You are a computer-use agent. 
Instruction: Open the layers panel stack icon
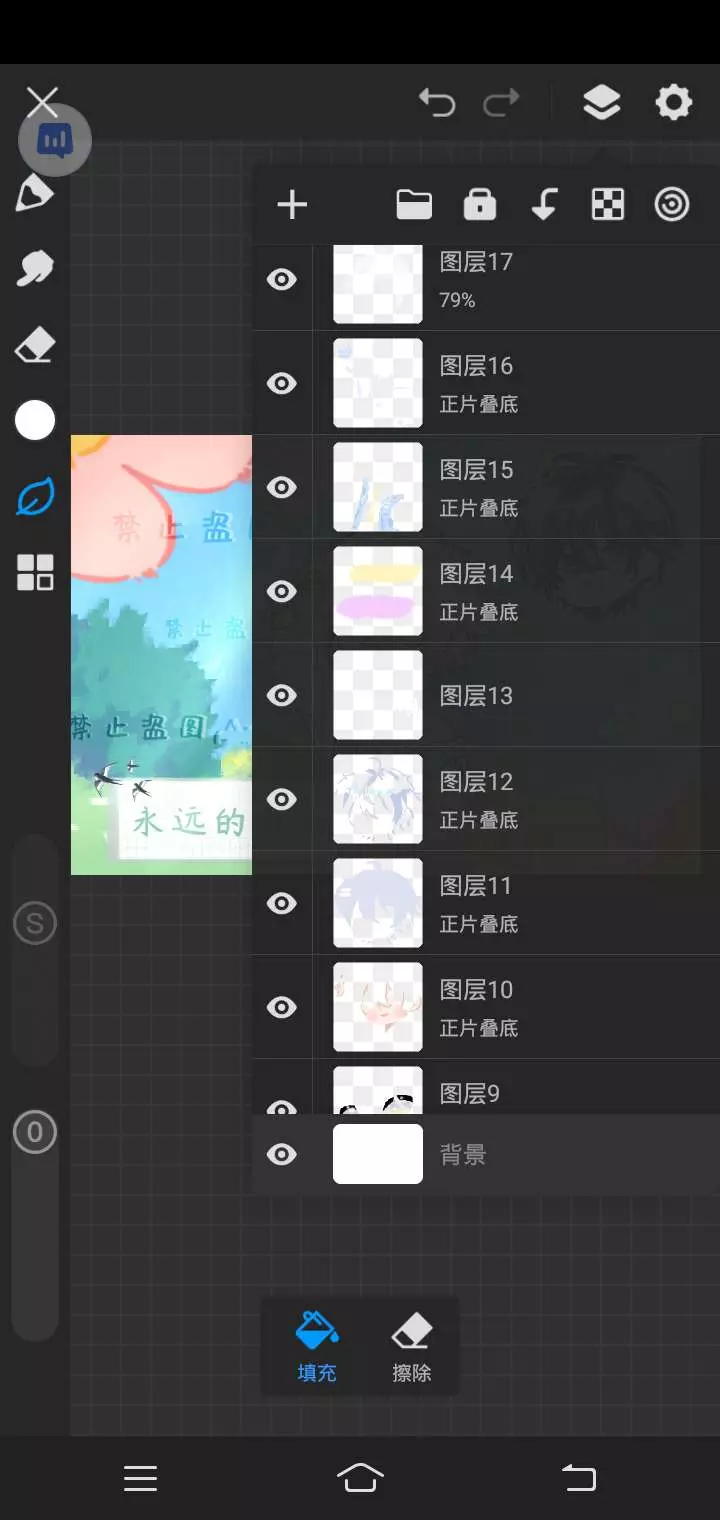[601, 102]
